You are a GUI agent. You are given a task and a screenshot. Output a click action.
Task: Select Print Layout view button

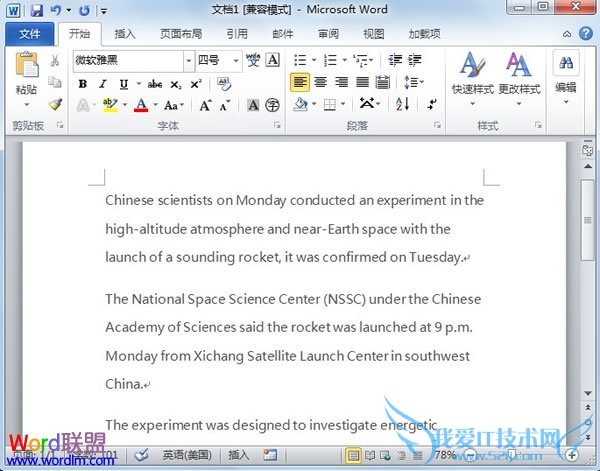353,455
